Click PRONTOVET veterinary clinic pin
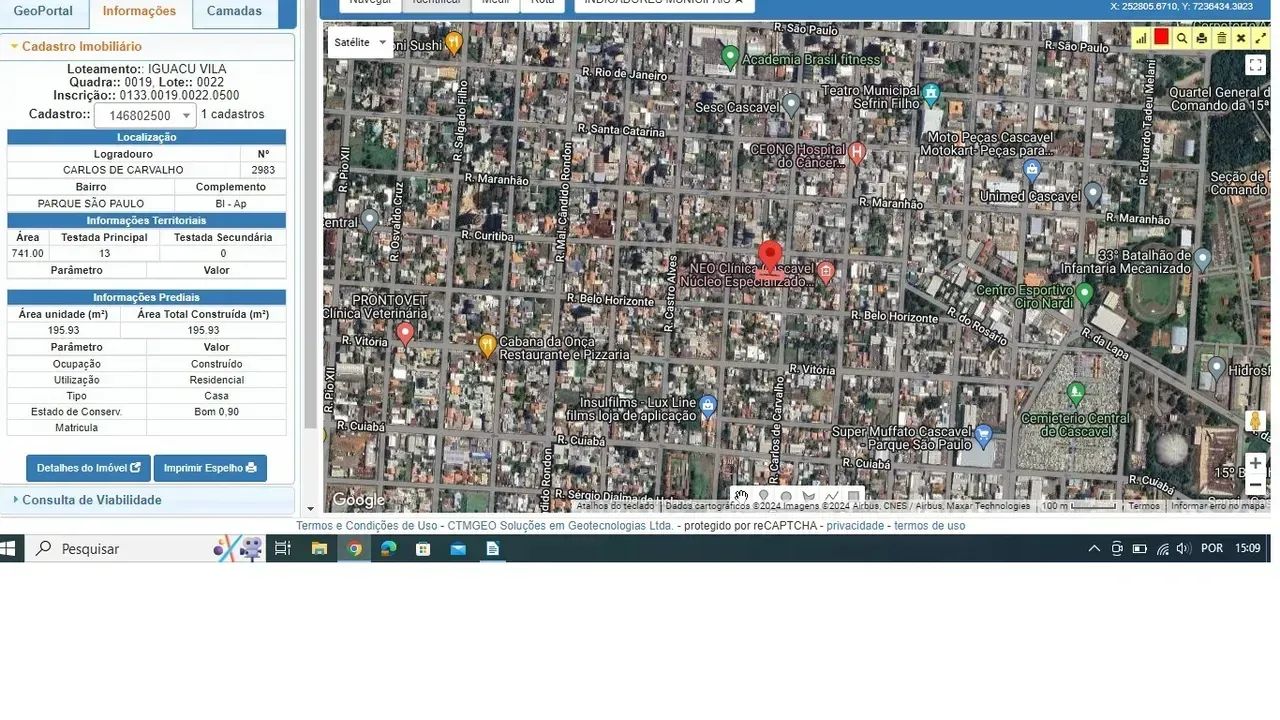This screenshot has height=720, width=1280. 405,334
